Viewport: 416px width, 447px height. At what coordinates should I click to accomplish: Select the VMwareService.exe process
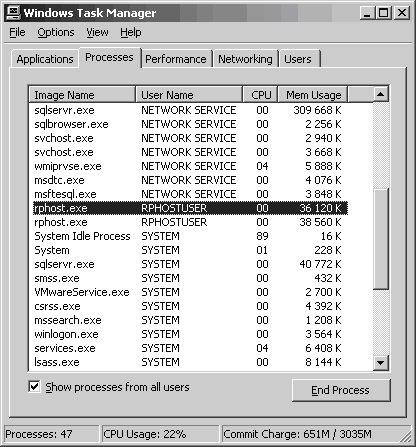pyautogui.click(x=190, y=292)
